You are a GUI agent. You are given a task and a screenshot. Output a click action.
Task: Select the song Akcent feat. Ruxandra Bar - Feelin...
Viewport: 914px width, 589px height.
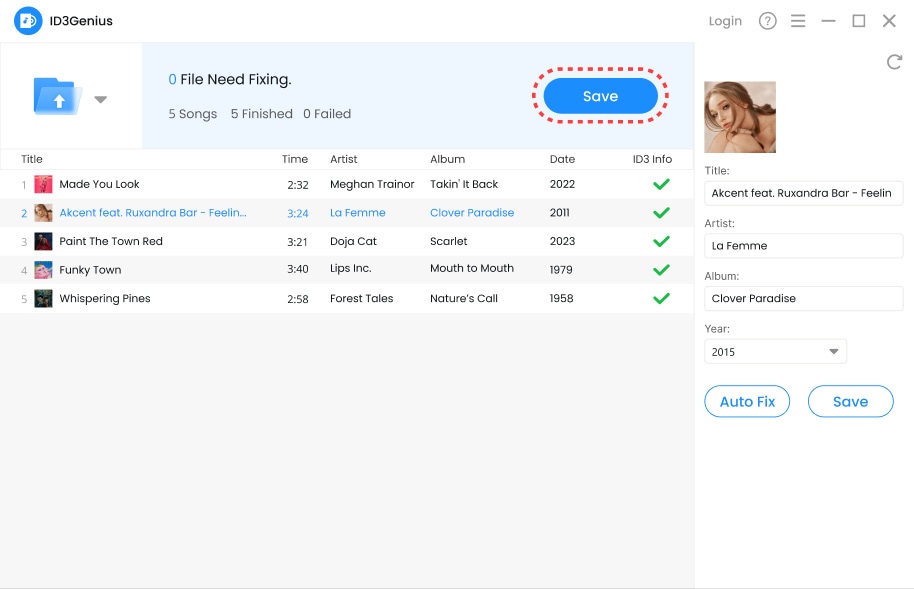153,213
